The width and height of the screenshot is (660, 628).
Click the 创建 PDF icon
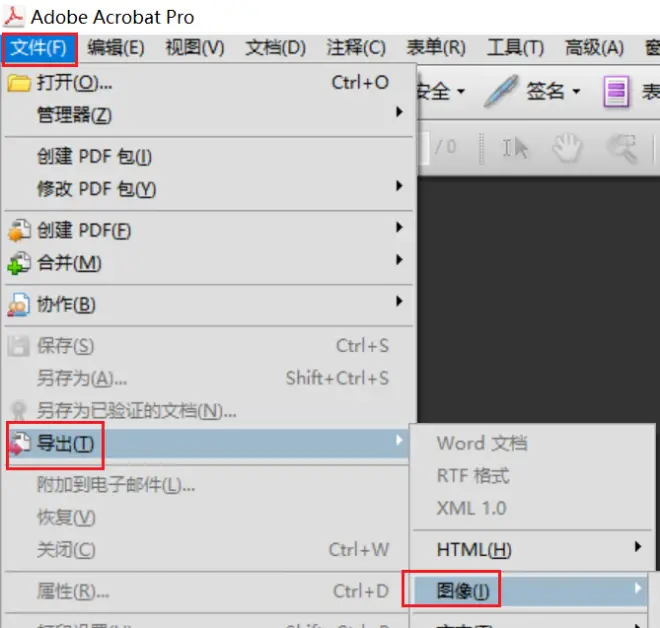coord(19,231)
